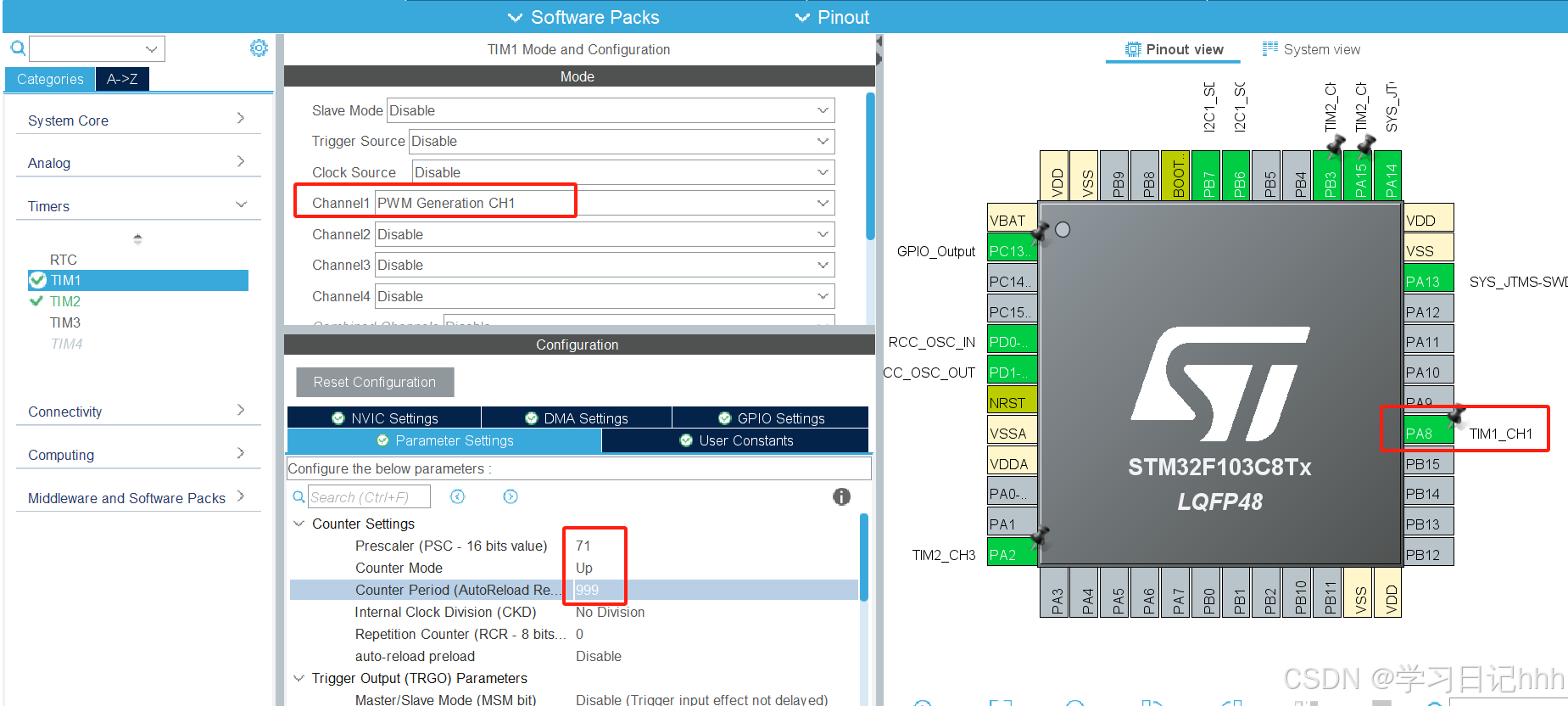This screenshot has width=1568, height=706.
Task: Open the Channel2 dropdown
Action: point(605,234)
